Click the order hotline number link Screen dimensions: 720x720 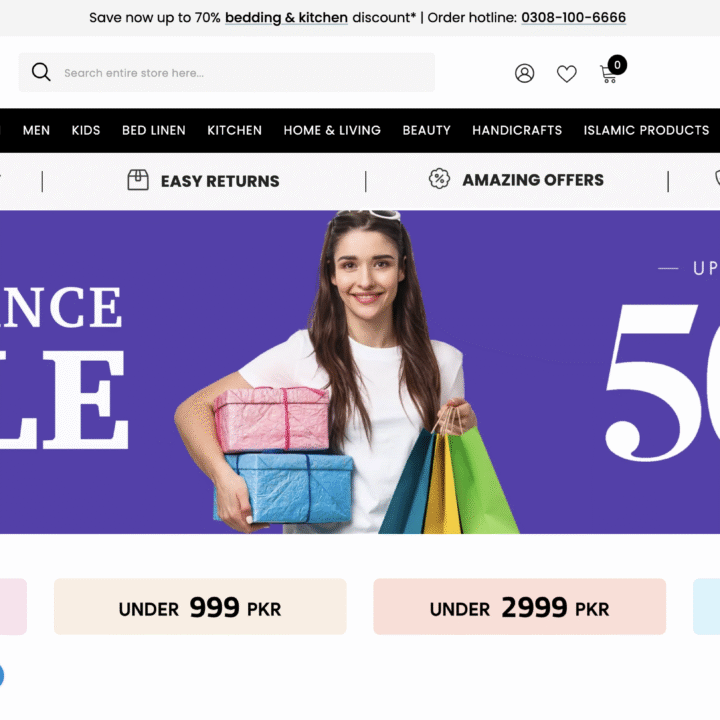click(574, 17)
